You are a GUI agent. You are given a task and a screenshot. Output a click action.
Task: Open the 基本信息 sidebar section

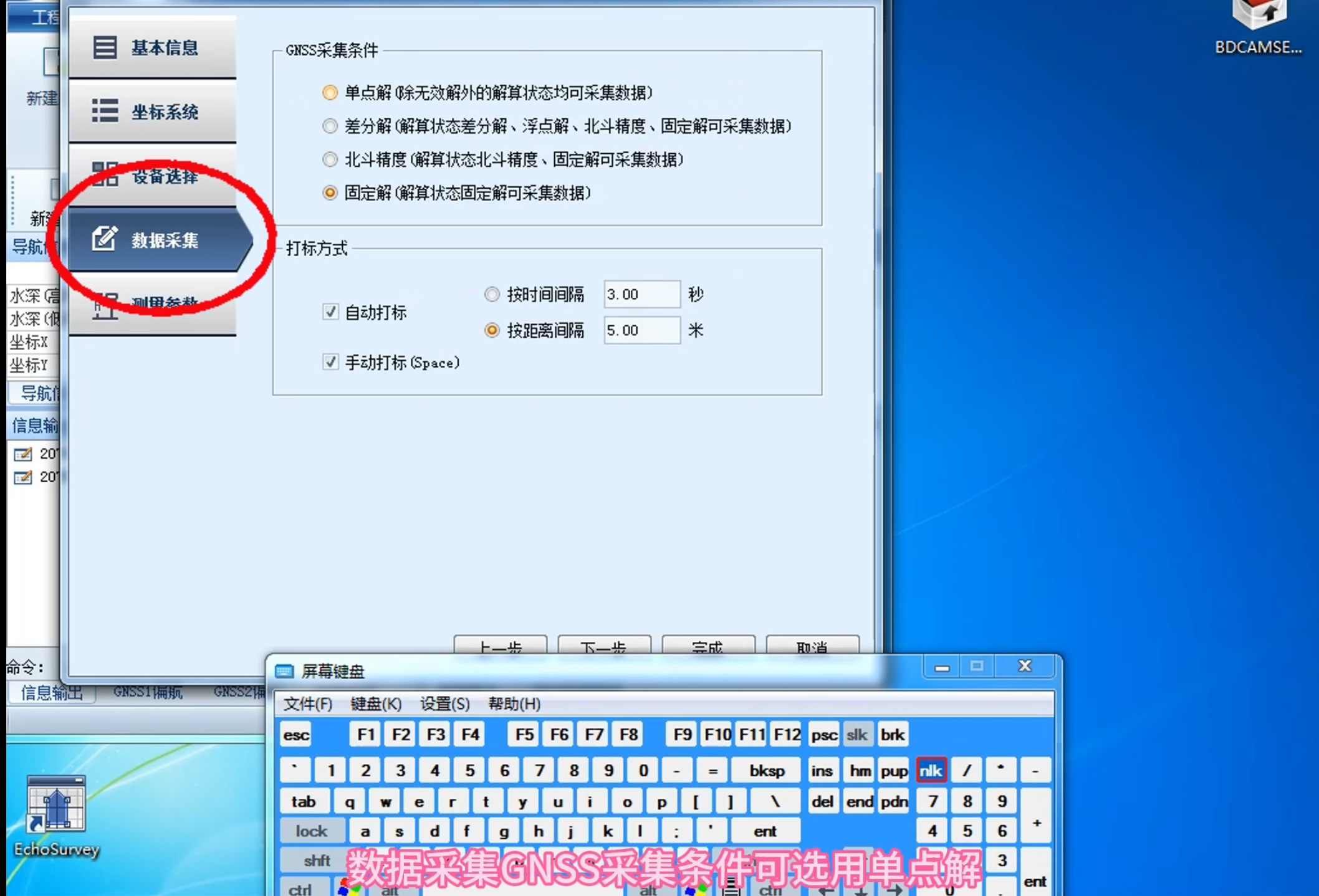(x=153, y=47)
